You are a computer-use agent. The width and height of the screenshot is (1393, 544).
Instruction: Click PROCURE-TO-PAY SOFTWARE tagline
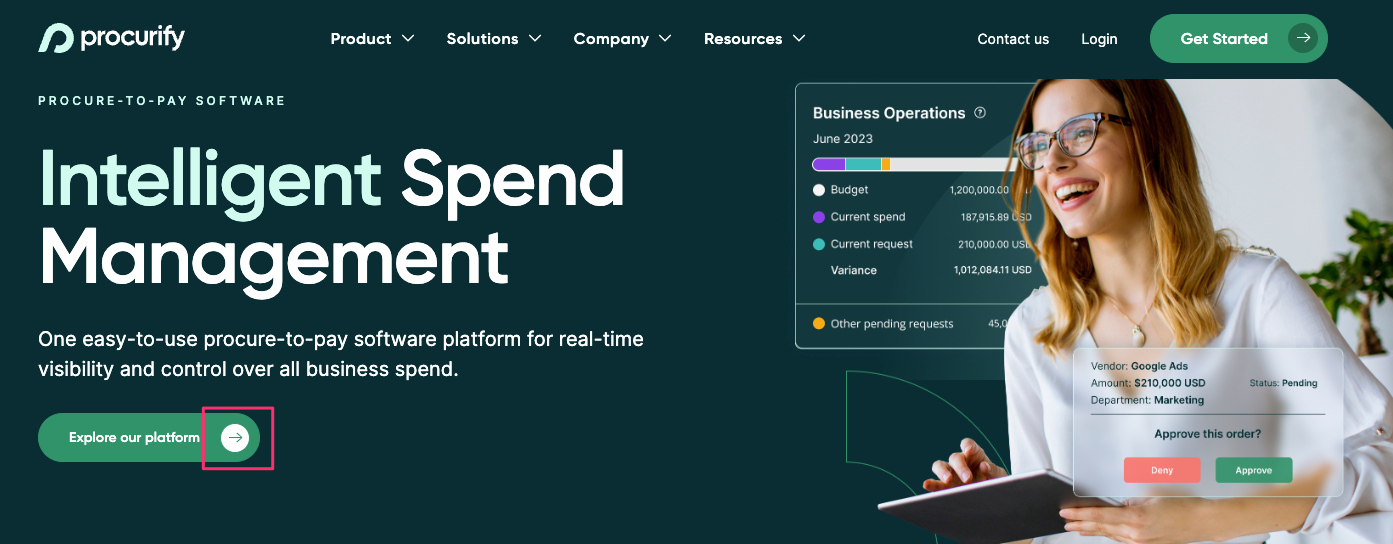(x=162, y=101)
